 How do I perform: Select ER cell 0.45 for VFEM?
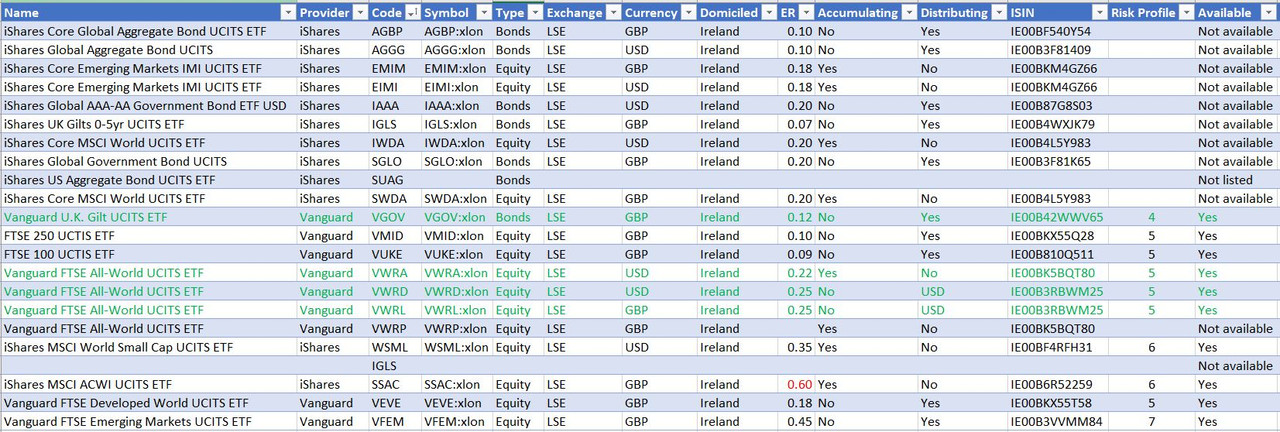coord(796,421)
